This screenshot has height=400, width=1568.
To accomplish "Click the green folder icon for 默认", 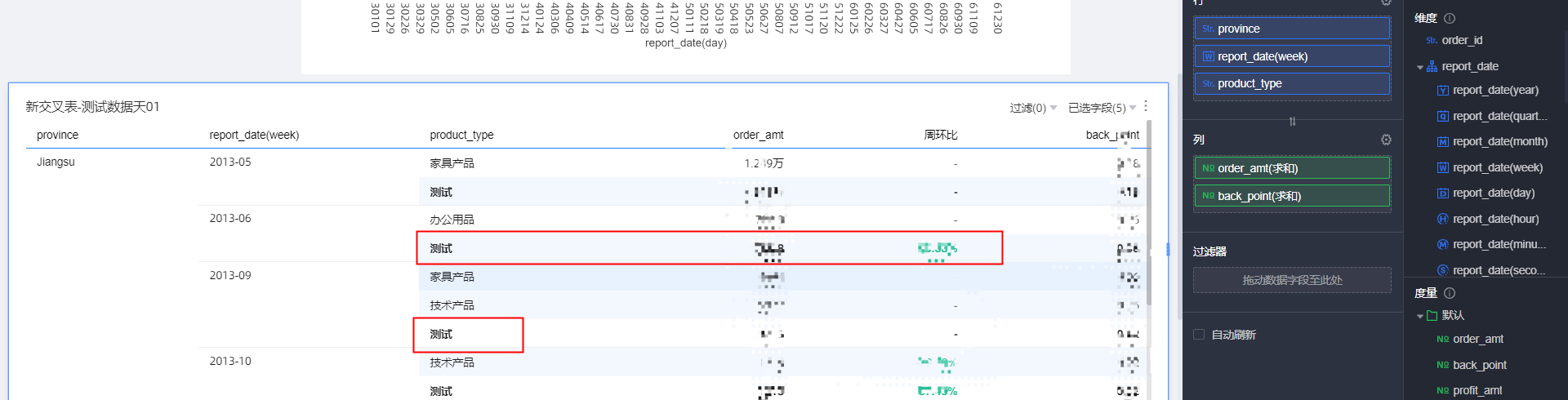I will point(1432,316).
